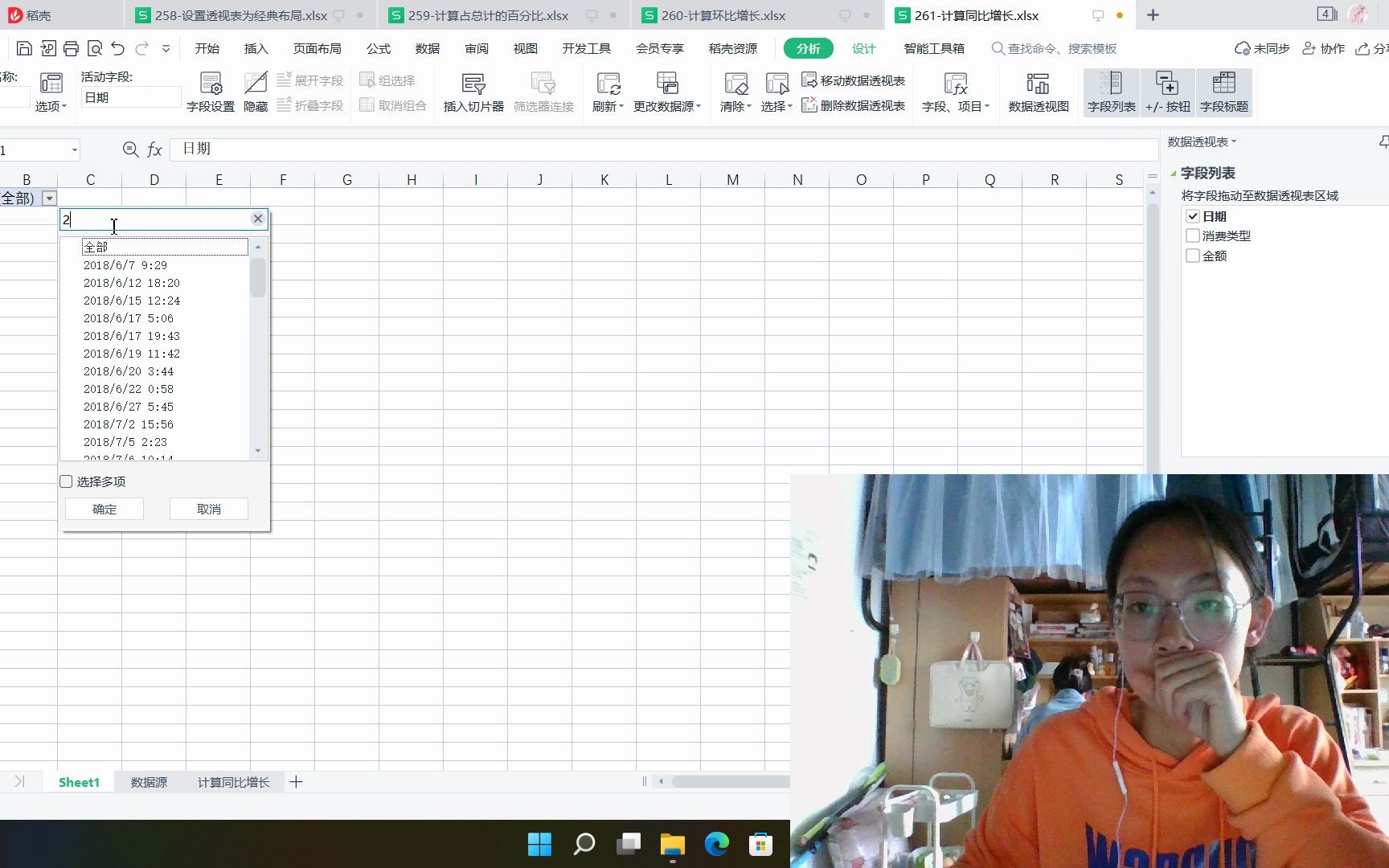Collapse the 字段列表 section triangle
This screenshot has width=1389, height=868.
coord(1173,173)
